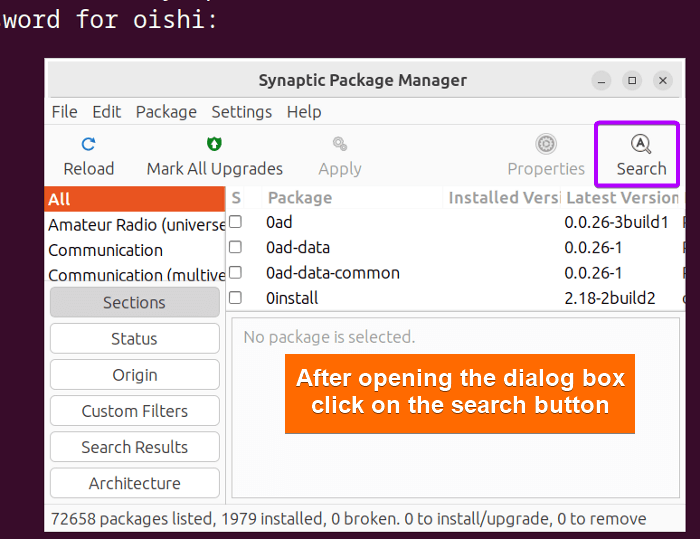Click Mark All Upgrades shield icon
Screen dimensions: 700x539
pyautogui.click(x=214, y=144)
